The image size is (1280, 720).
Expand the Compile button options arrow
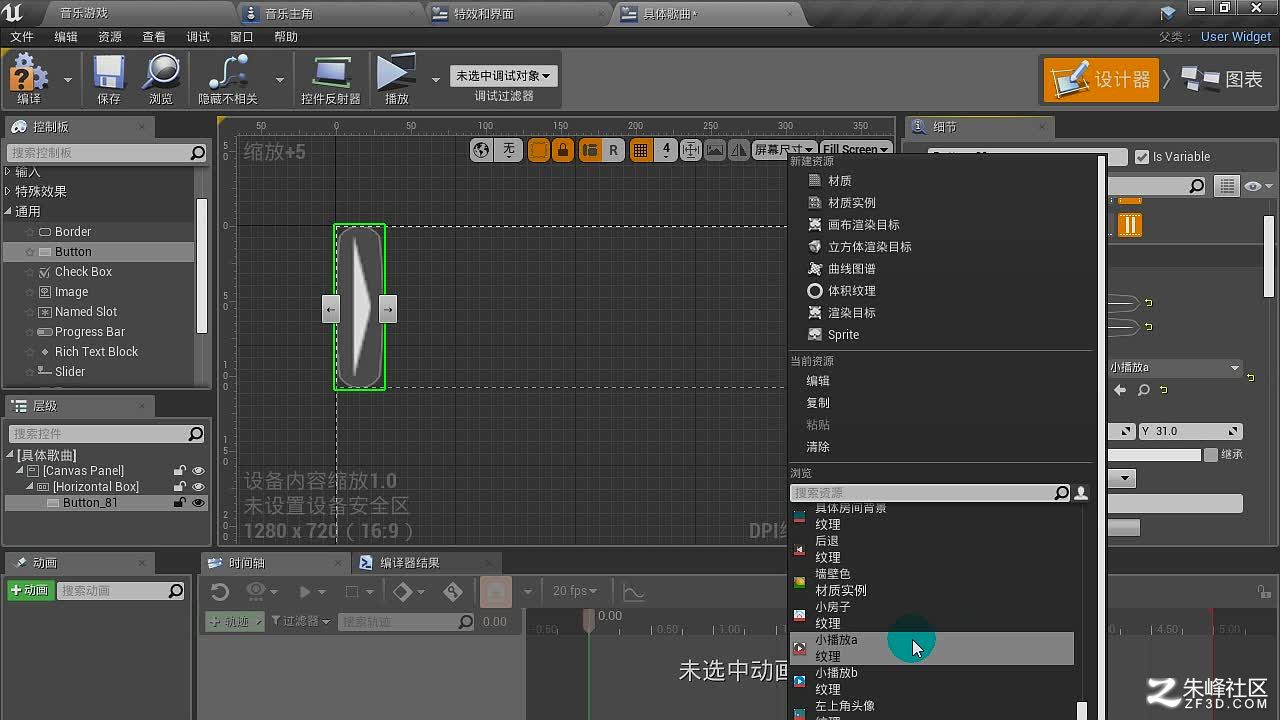click(x=68, y=79)
